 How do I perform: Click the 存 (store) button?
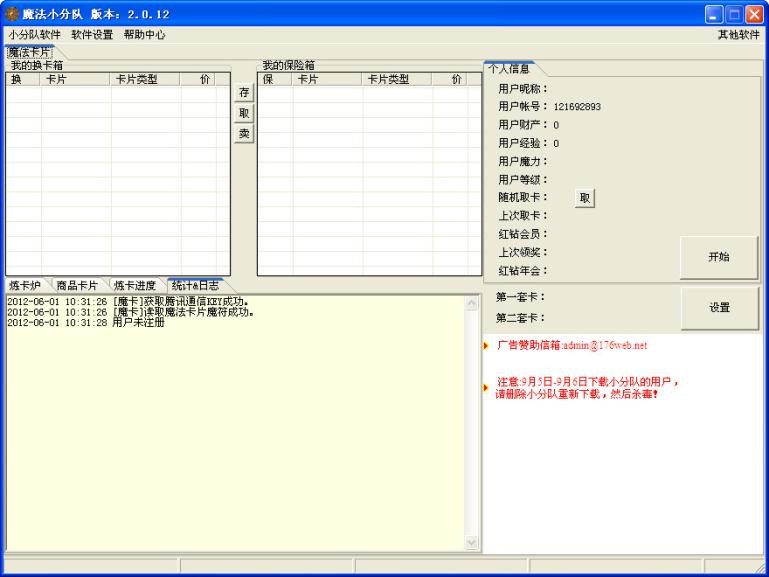pyautogui.click(x=244, y=92)
